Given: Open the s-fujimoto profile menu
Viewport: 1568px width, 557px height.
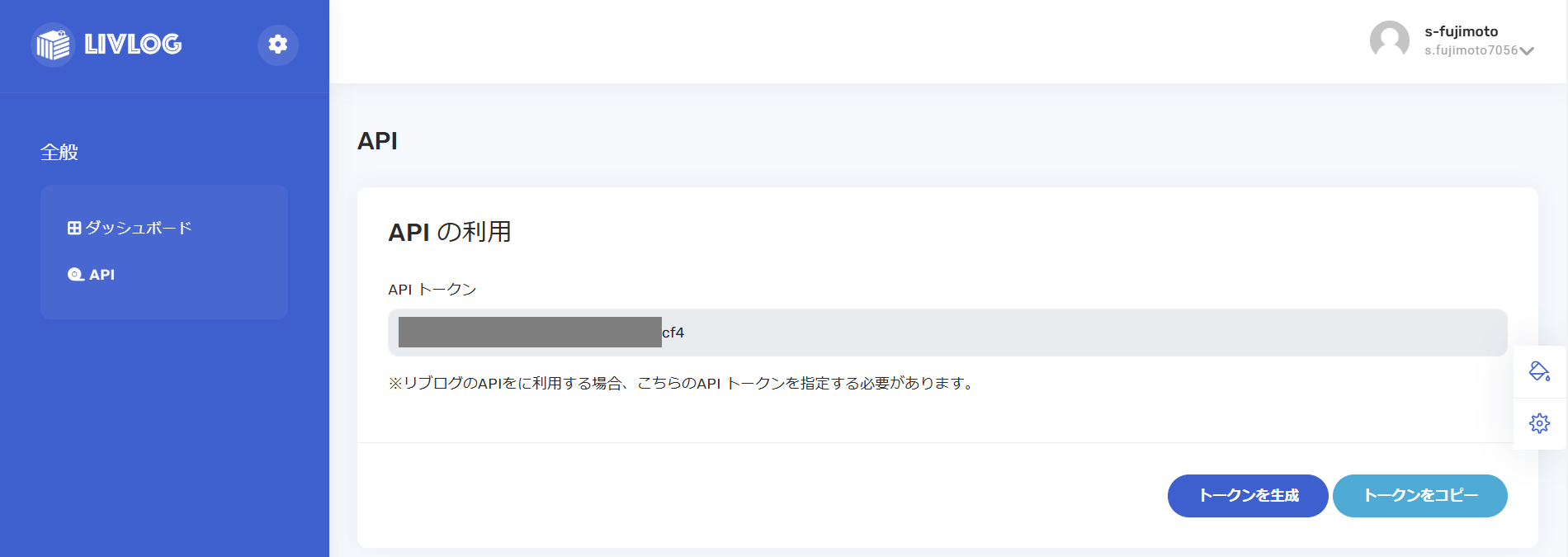Looking at the screenshot, I should (x=1461, y=31).
